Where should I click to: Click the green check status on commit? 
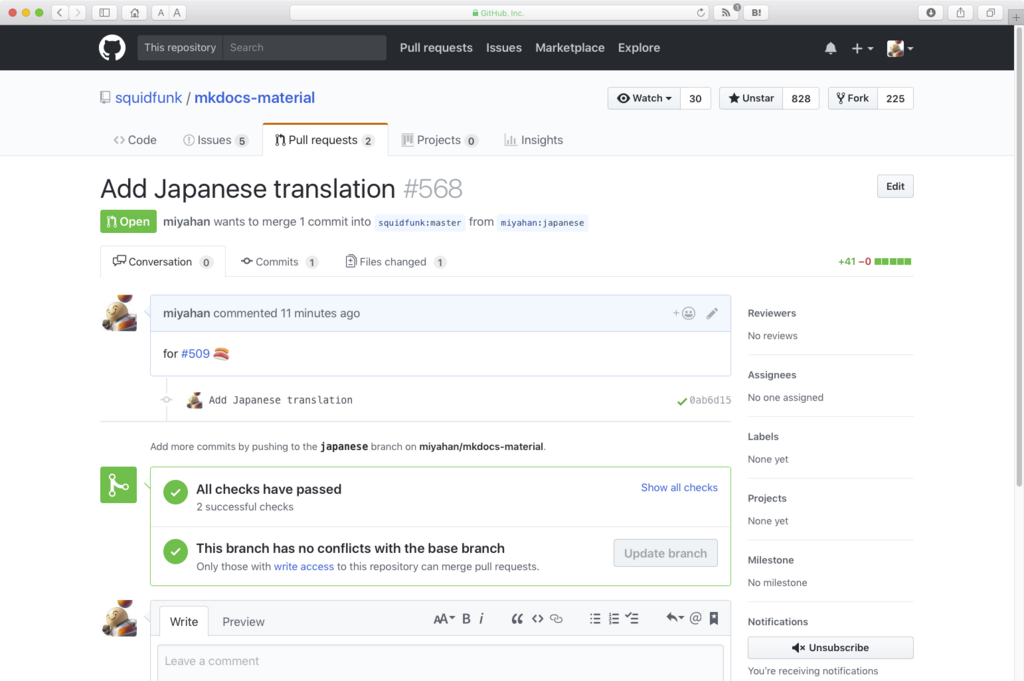click(x=682, y=401)
